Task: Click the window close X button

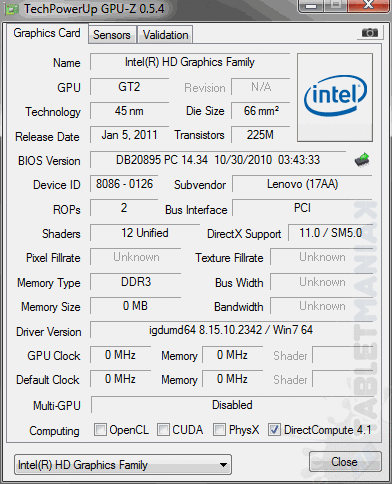Action: (369, 5)
